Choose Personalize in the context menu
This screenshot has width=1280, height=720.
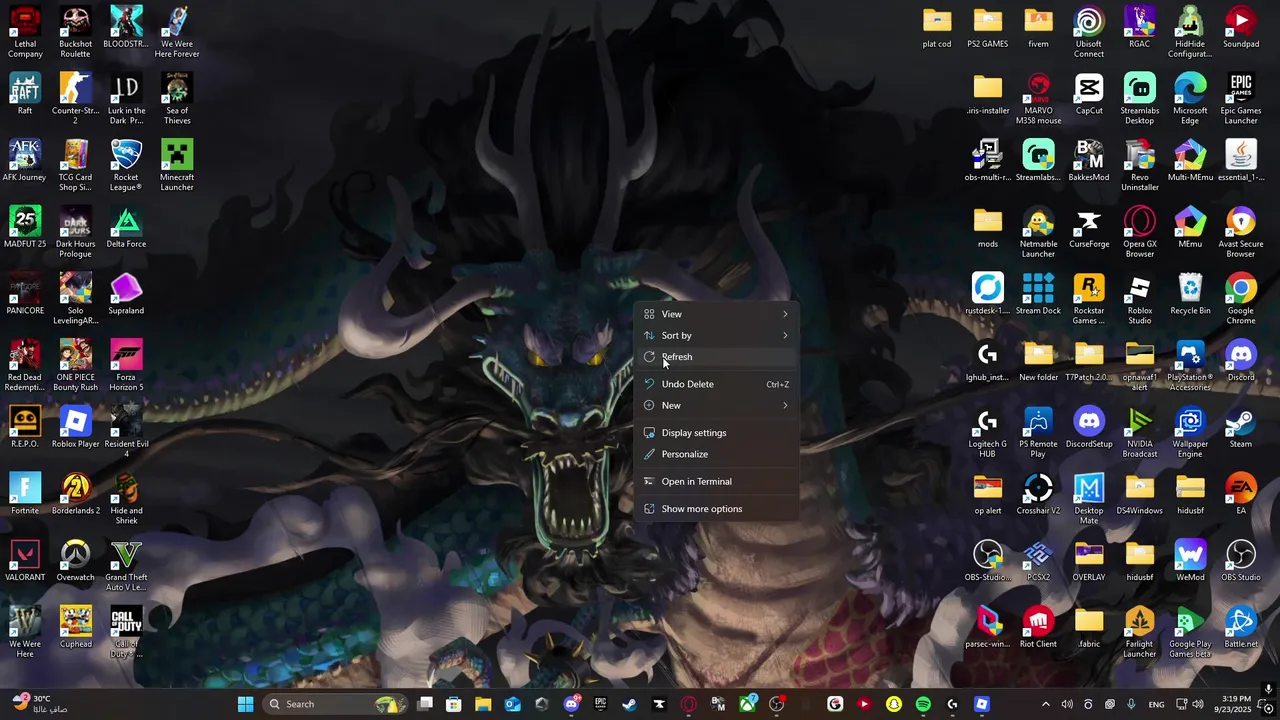pos(719,454)
